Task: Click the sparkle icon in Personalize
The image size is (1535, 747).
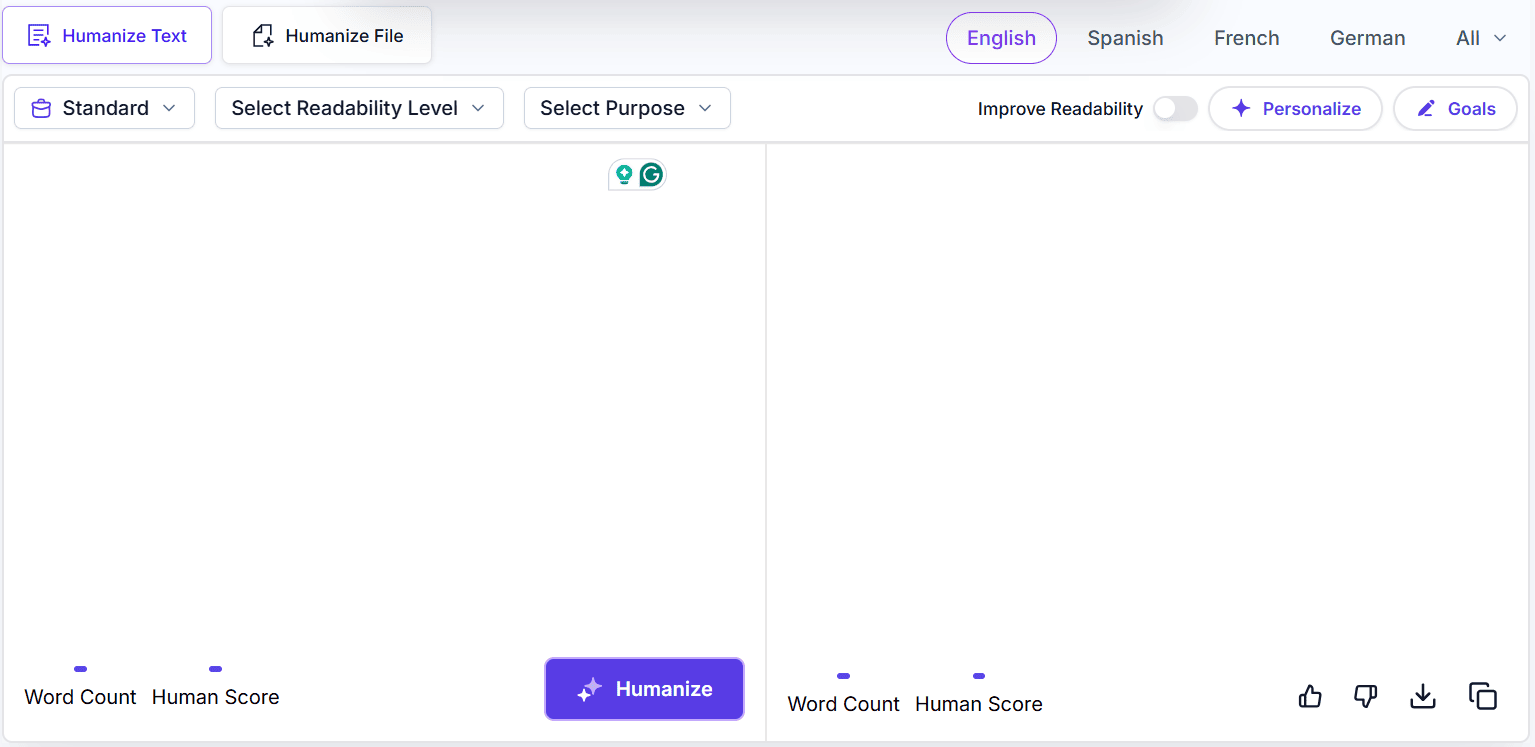Action: [x=1241, y=109]
